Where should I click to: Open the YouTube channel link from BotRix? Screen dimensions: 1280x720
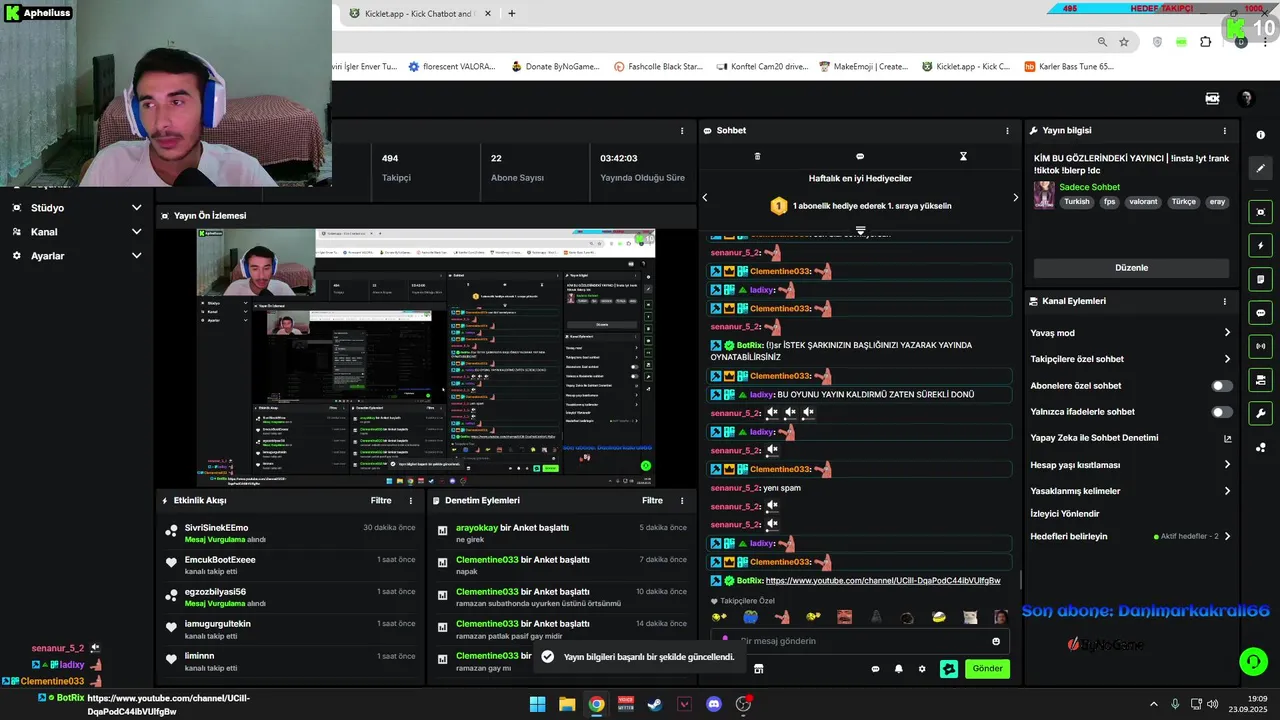(x=883, y=581)
